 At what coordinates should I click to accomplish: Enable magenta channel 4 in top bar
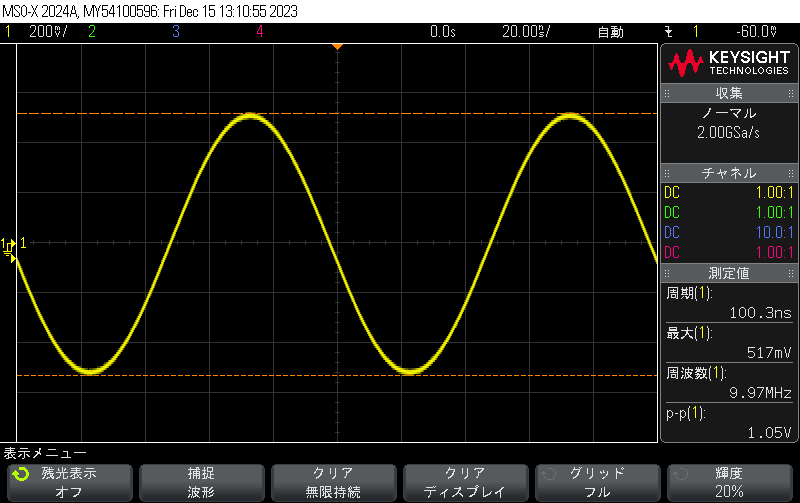coord(259,31)
